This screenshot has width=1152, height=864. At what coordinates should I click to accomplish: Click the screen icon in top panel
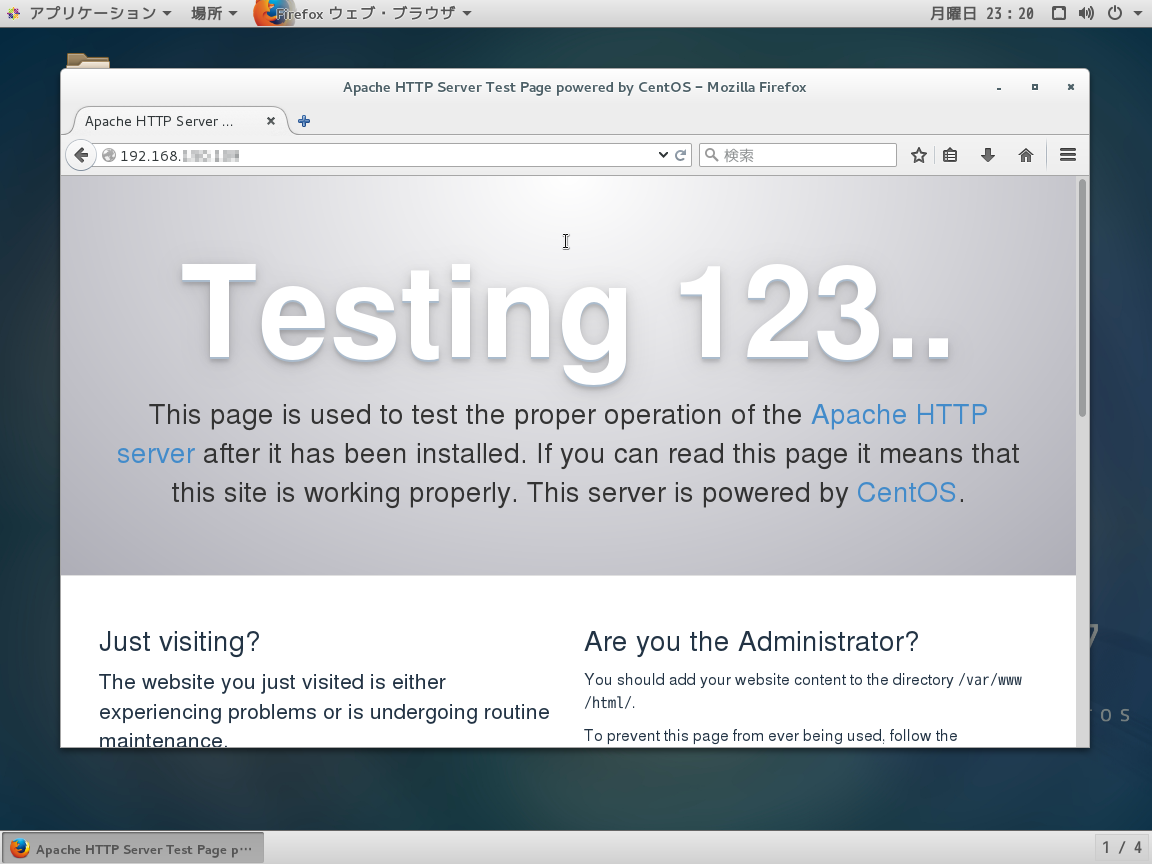[1059, 13]
